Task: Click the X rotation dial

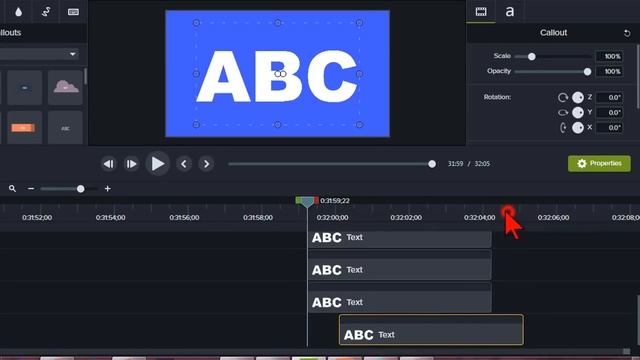Action: pos(578,128)
